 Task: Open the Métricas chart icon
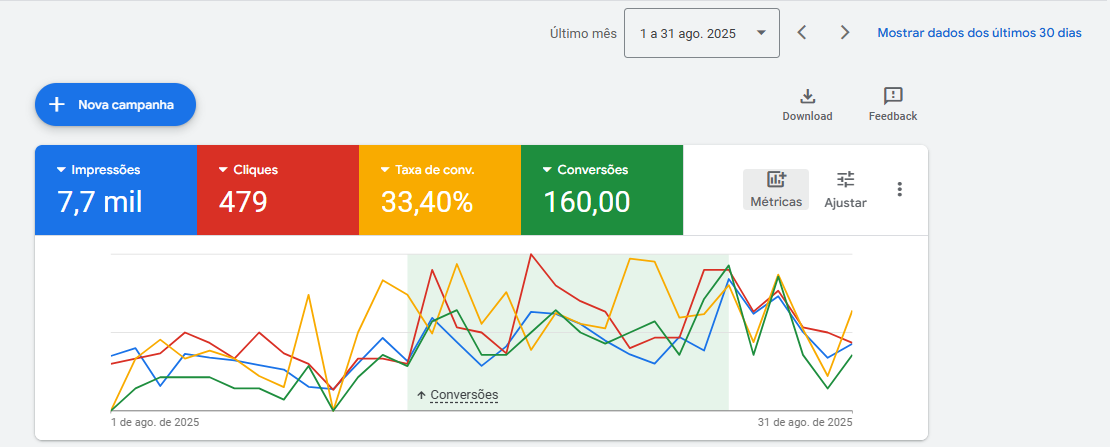click(x=776, y=180)
